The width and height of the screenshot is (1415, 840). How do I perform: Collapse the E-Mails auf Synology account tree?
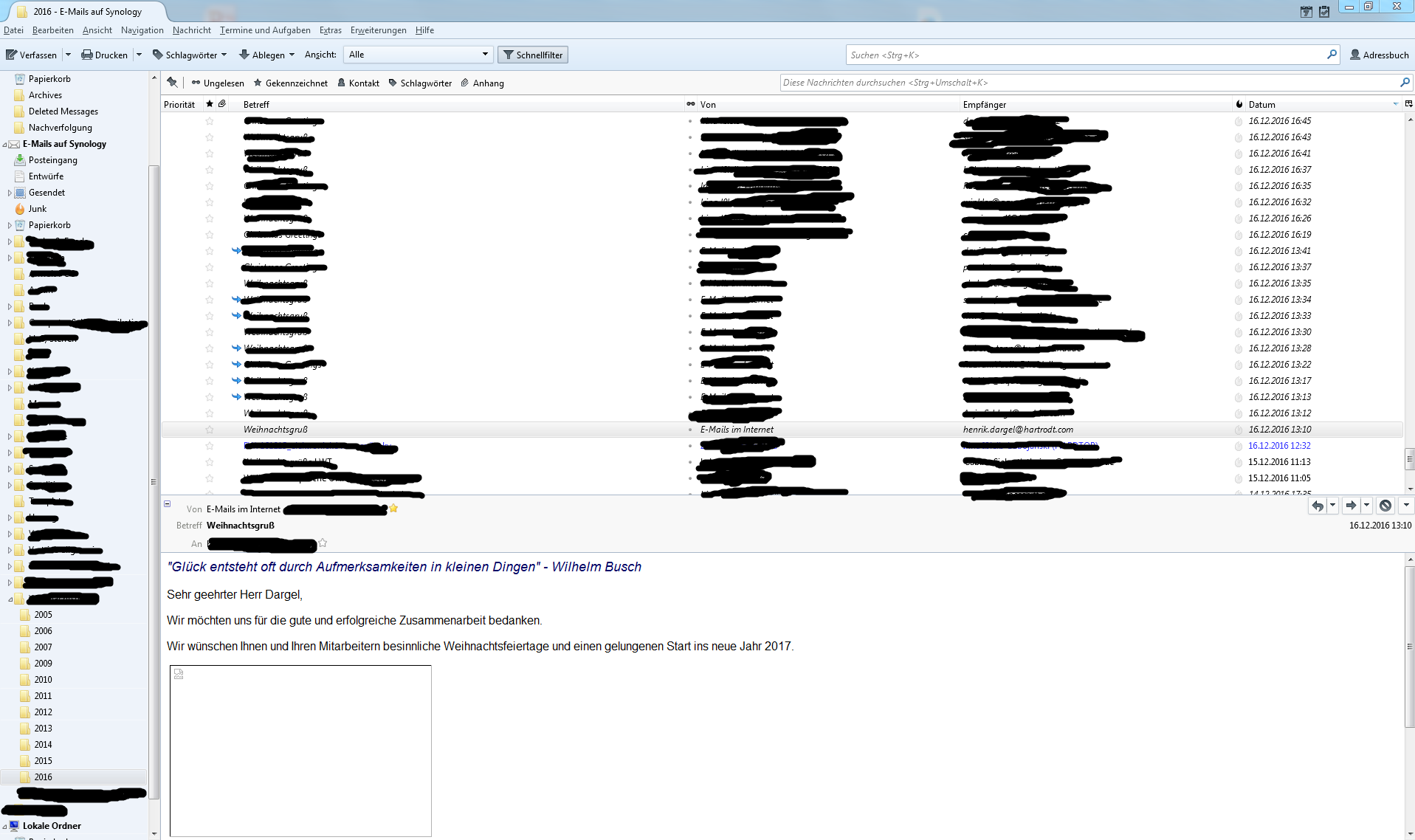point(4,145)
